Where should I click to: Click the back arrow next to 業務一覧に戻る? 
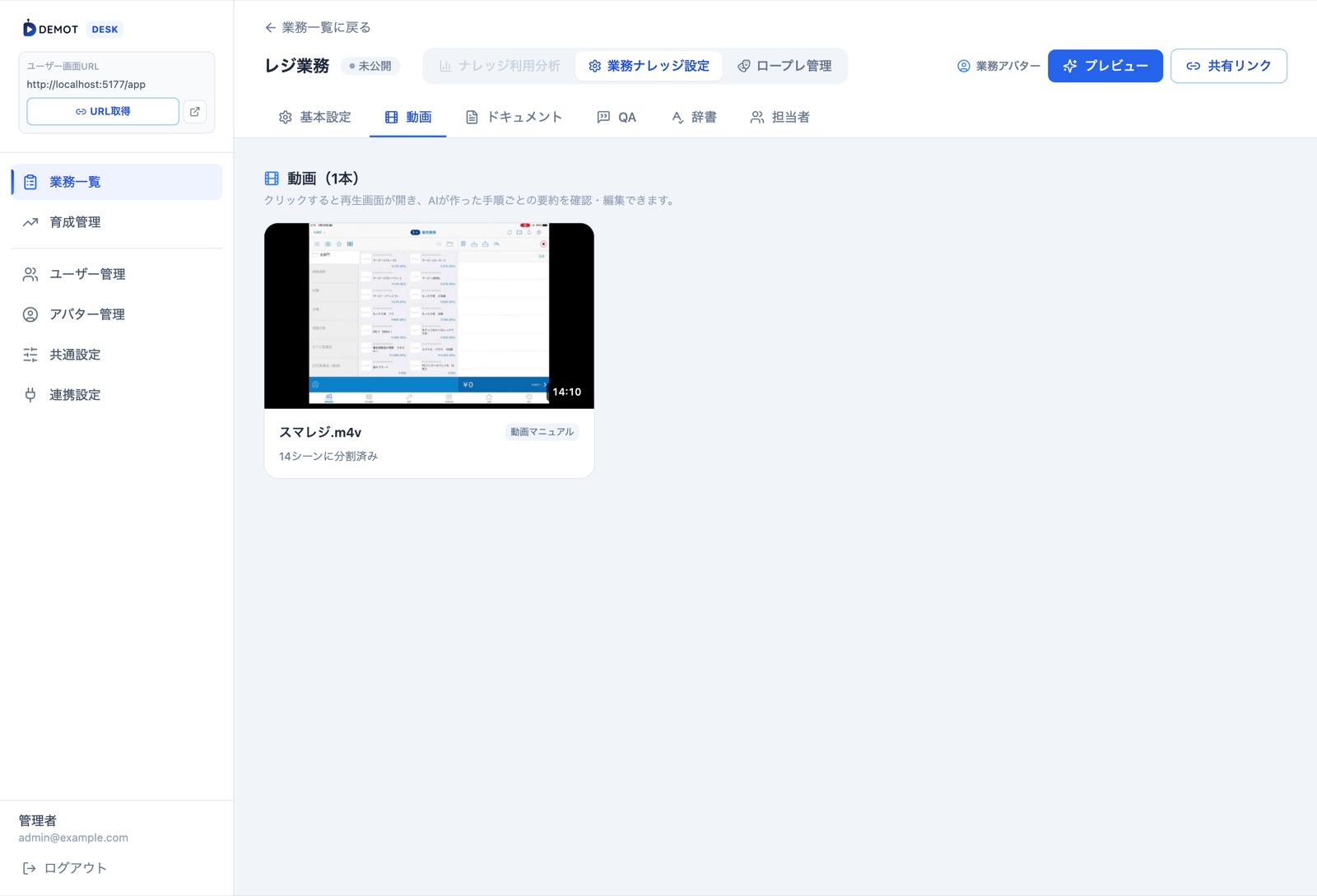[x=270, y=28]
